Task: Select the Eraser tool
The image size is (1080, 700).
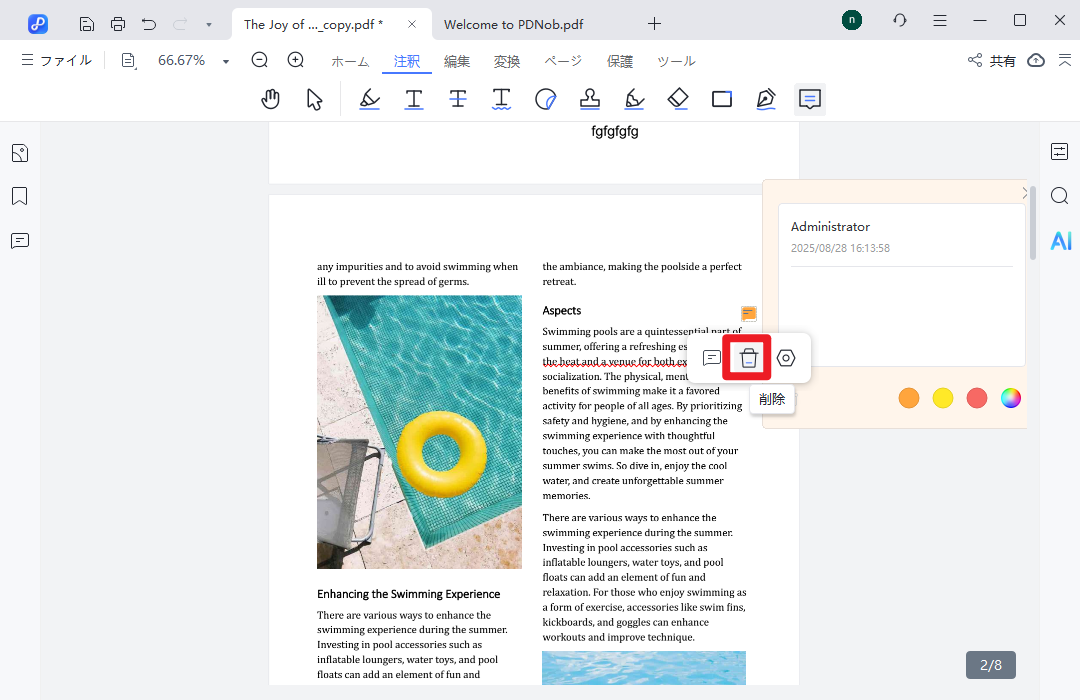Action: tap(678, 99)
